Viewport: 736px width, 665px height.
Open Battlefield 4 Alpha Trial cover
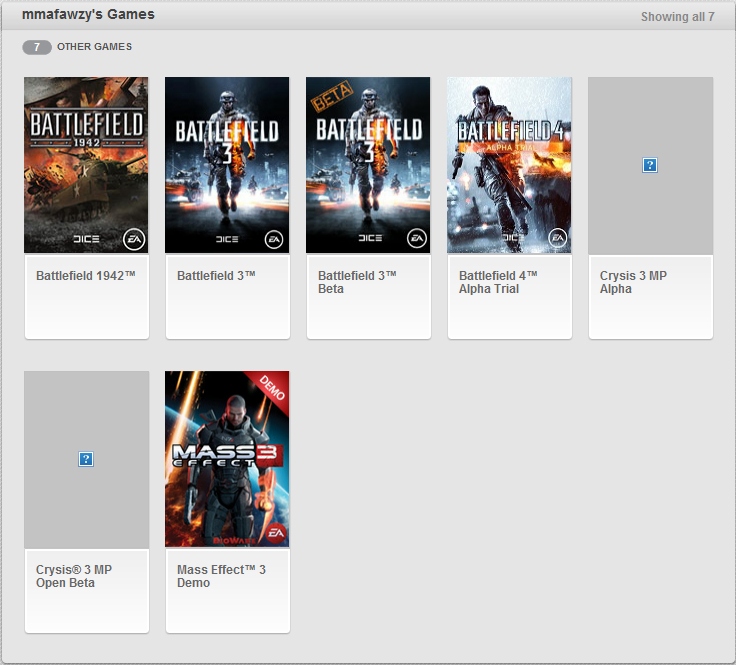click(x=509, y=165)
